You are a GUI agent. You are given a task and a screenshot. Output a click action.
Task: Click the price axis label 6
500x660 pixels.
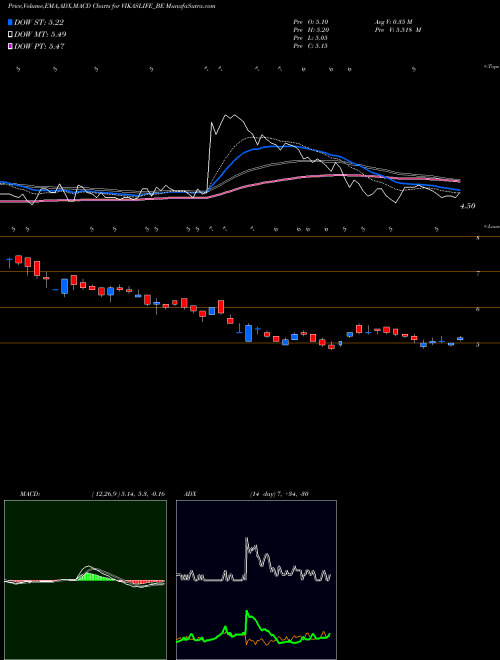tap(478, 309)
